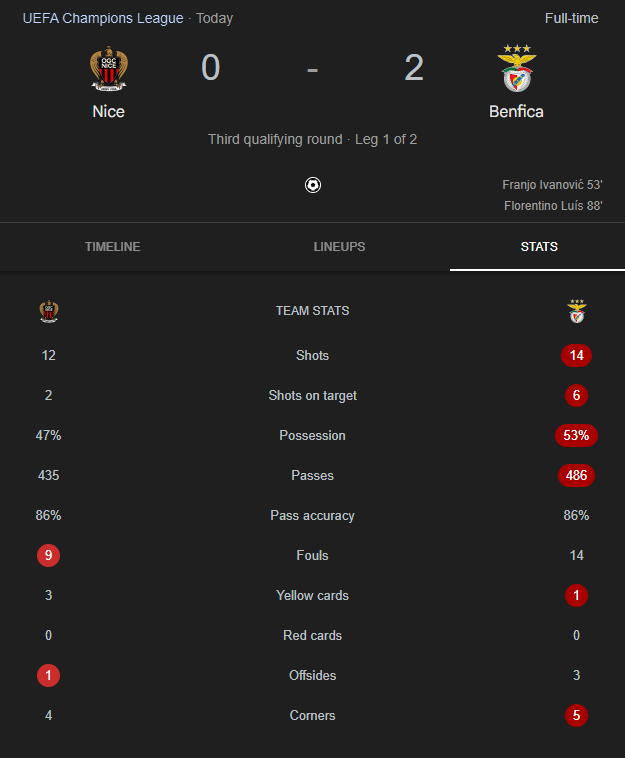
Task: Click Benfica's red 5 corners badge
Action: pyautogui.click(x=576, y=715)
